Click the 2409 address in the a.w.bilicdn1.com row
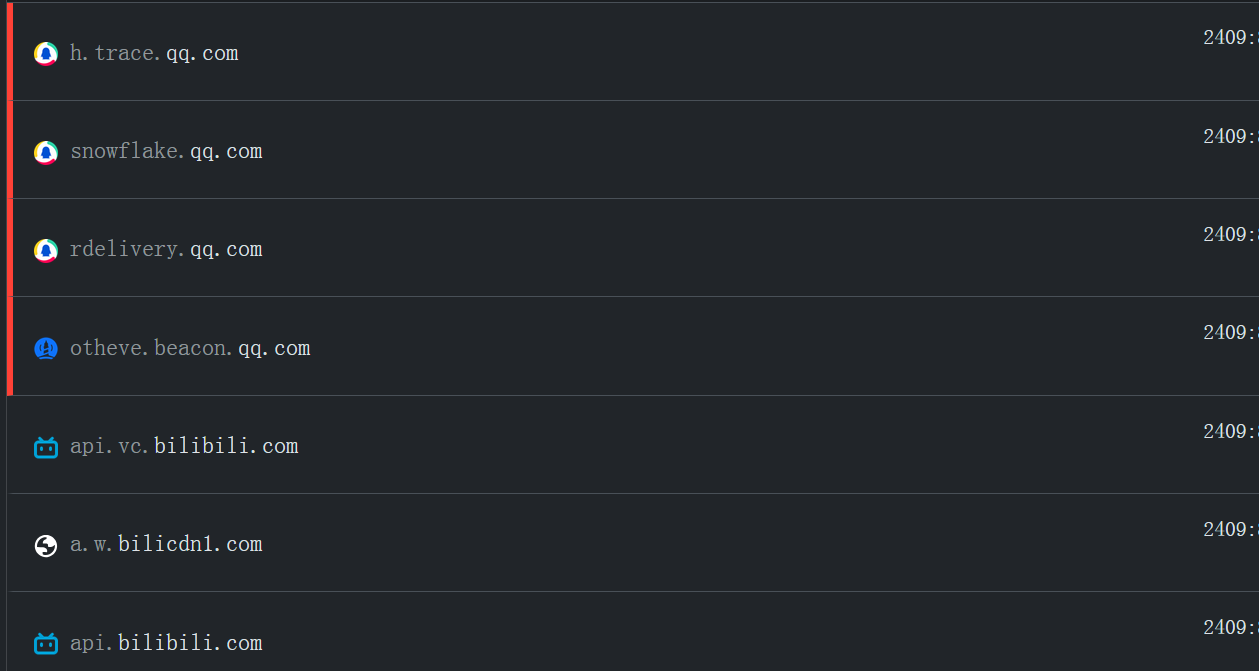The image size is (1259, 671). [x=1229, y=529]
